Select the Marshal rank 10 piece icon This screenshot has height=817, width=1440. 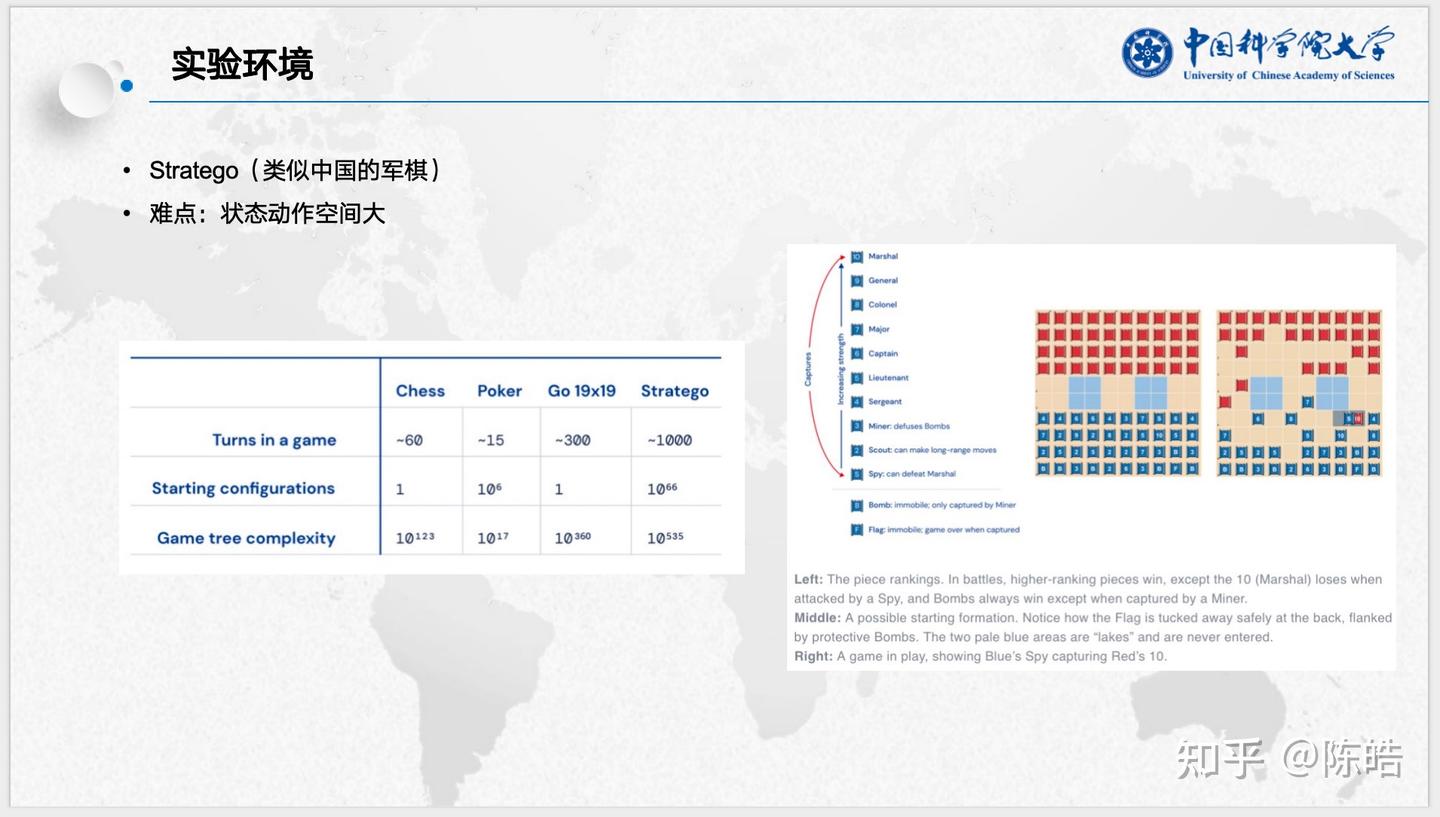coord(857,256)
